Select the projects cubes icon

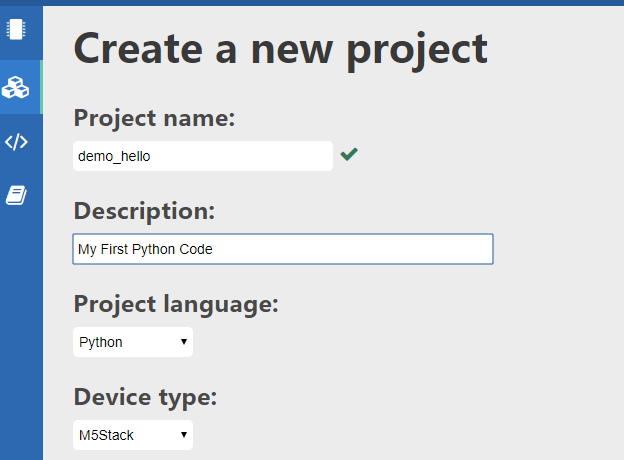coord(16,87)
